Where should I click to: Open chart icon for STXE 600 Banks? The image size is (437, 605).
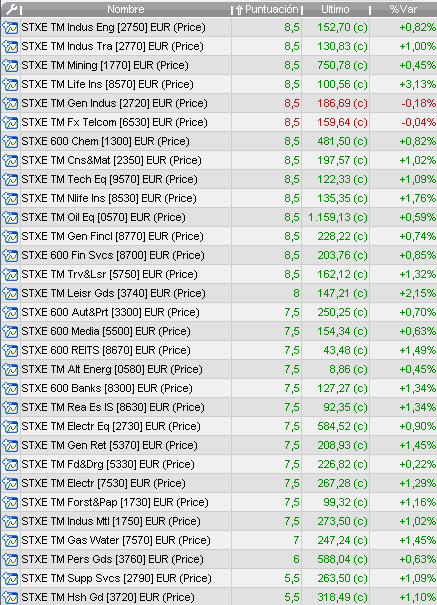pyautogui.click(x=10, y=389)
